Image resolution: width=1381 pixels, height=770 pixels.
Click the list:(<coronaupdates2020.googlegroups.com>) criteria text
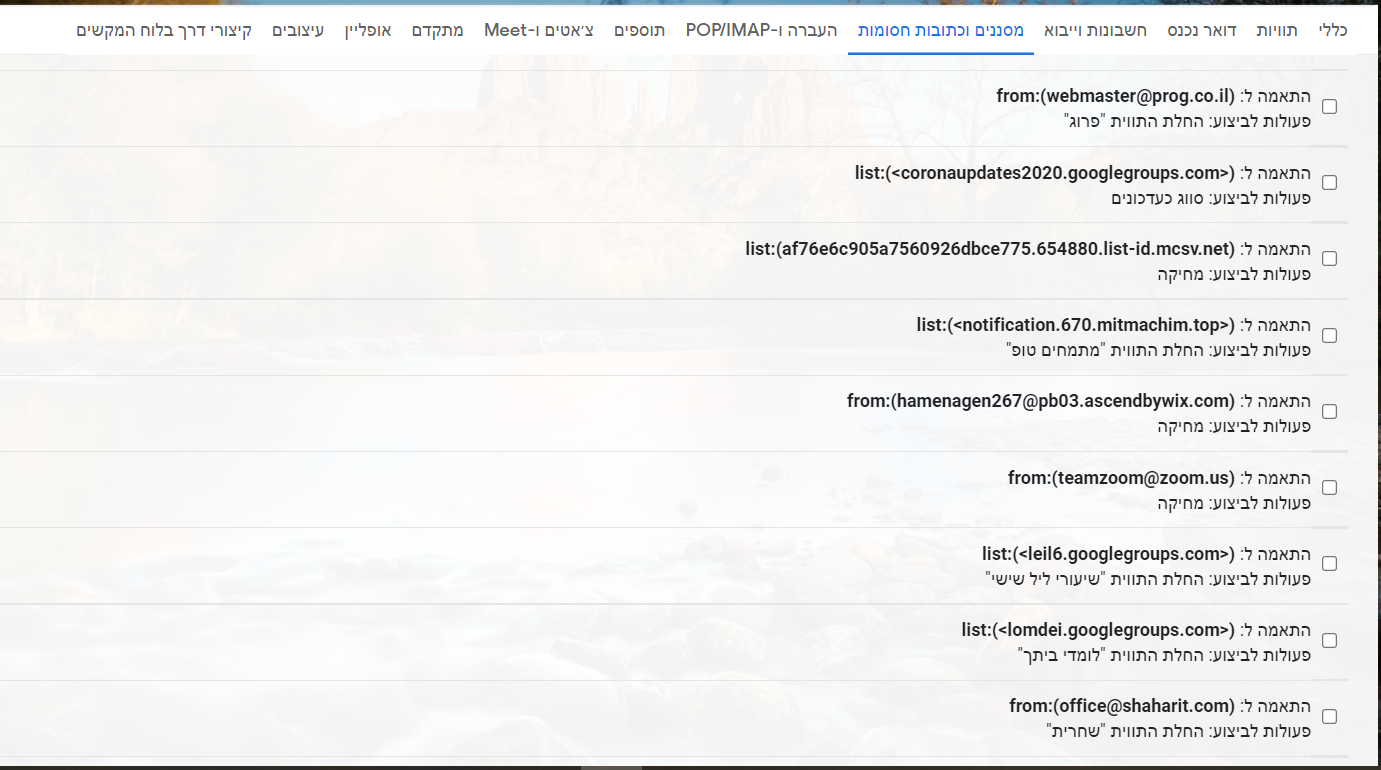[x=1045, y=173]
